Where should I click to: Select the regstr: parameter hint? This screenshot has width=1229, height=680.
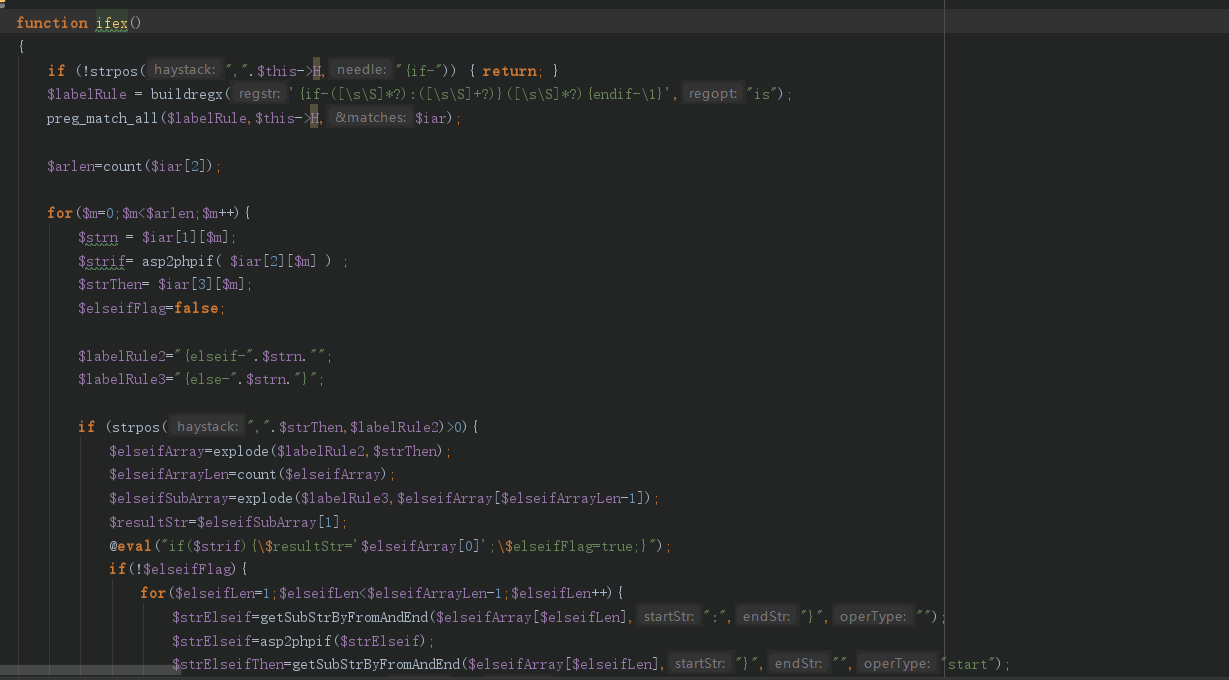click(260, 94)
